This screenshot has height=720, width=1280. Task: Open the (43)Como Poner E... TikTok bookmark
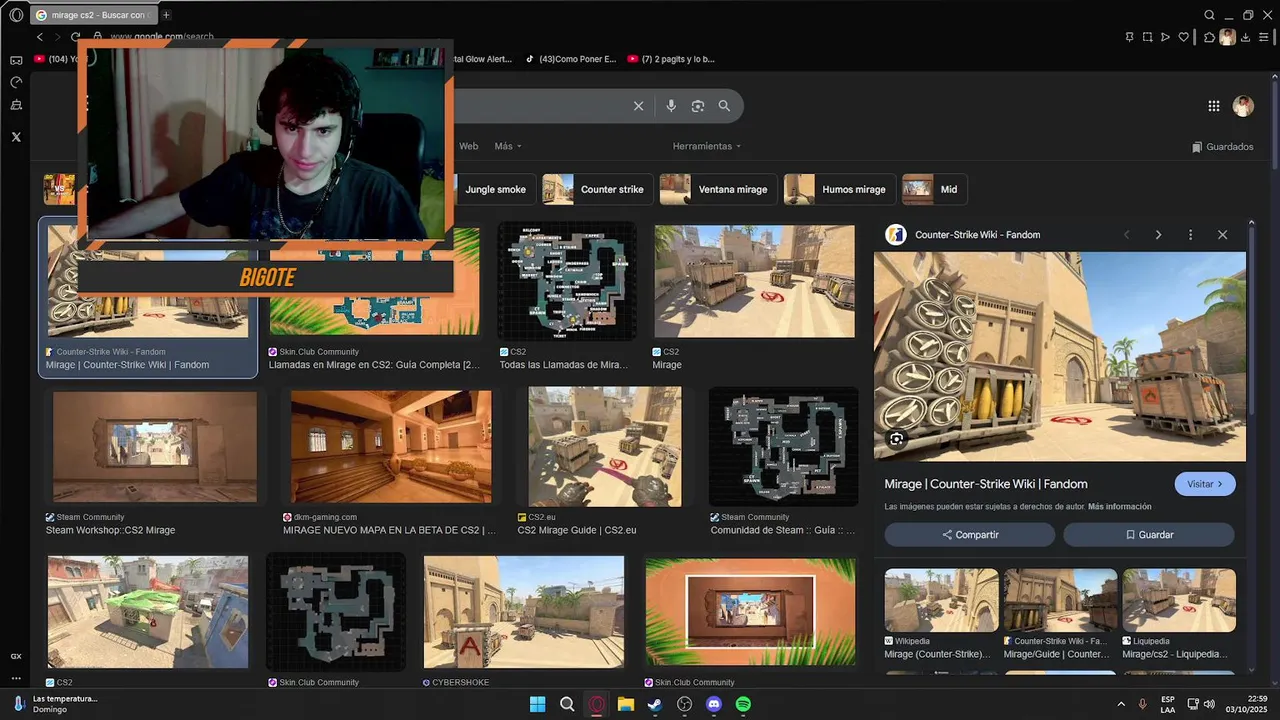pos(571,59)
